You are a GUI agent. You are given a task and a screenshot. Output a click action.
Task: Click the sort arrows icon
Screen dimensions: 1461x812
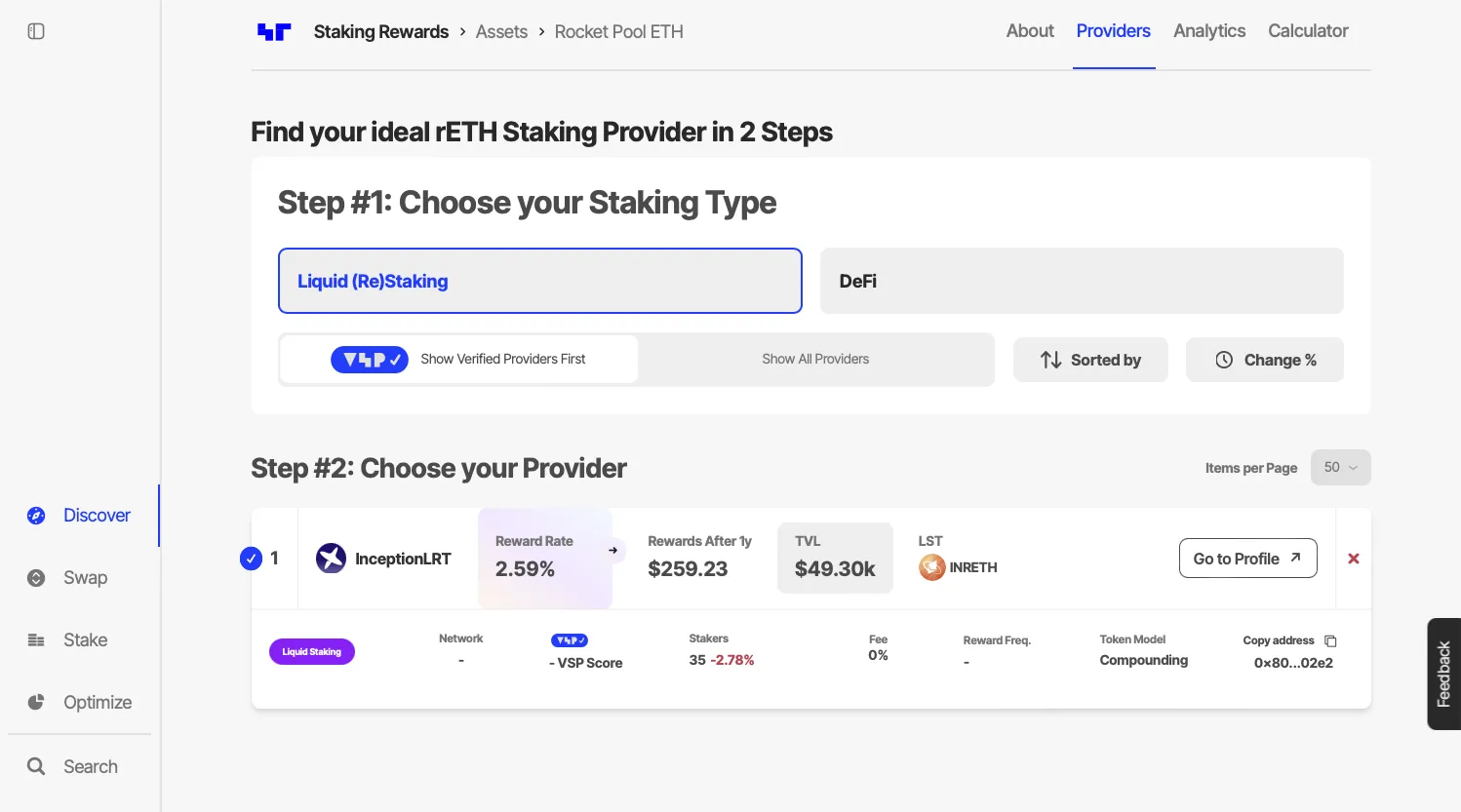(x=1051, y=360)
